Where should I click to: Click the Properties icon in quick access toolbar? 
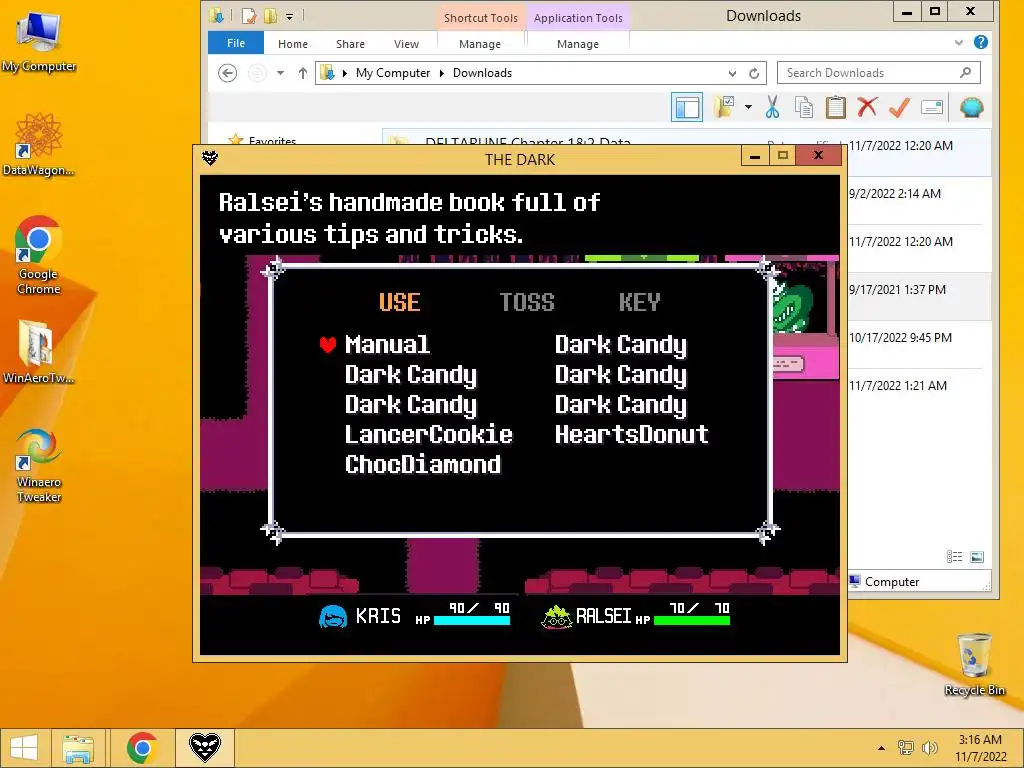coord(248,16)
